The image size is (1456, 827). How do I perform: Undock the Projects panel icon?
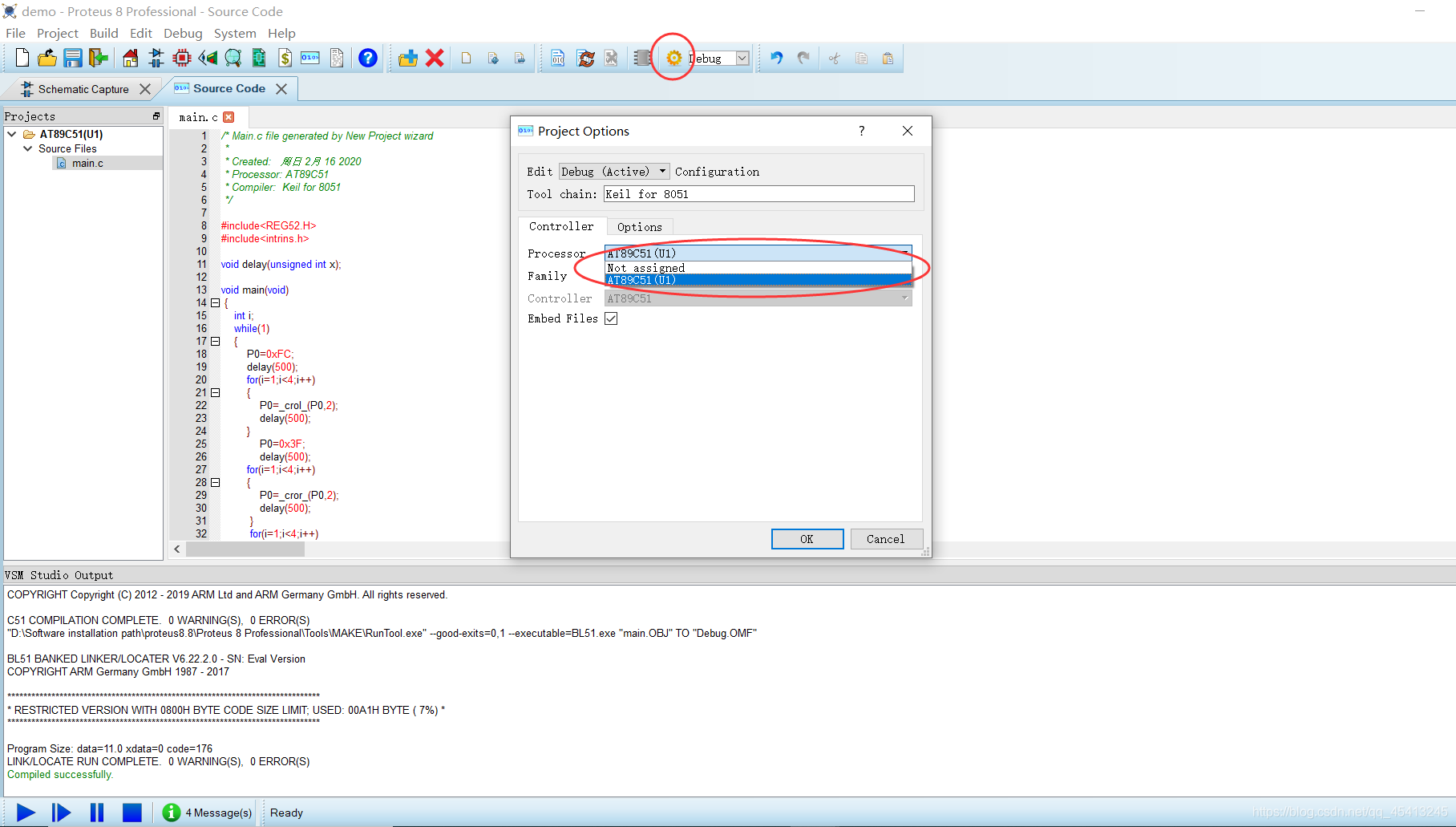tap(156, 116)
